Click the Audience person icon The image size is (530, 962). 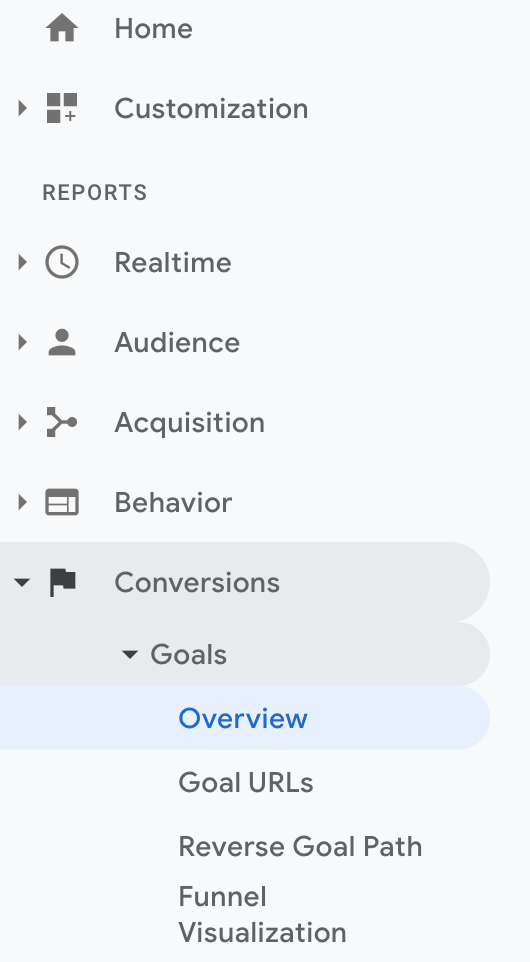coord(62,342)
